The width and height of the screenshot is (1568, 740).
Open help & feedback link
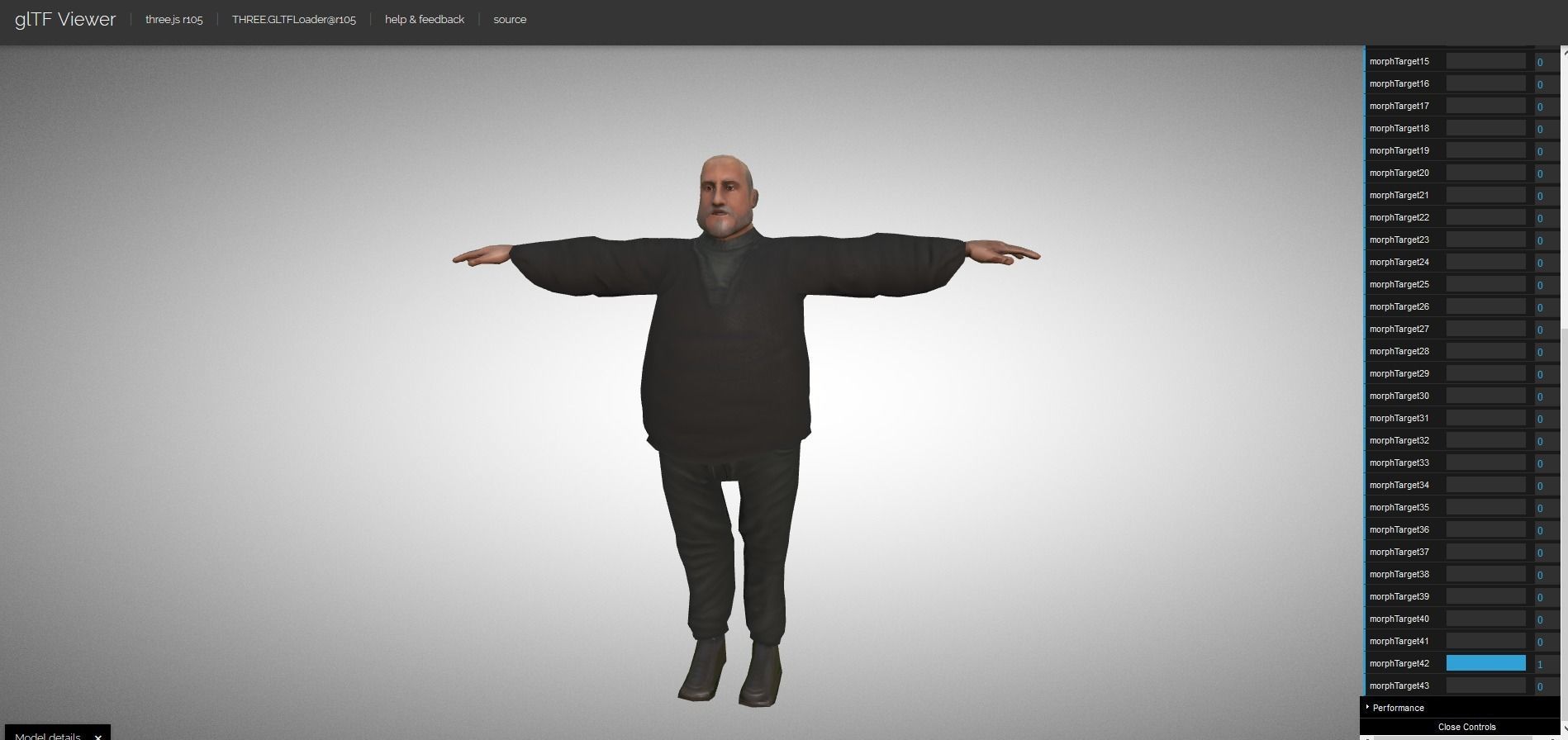[425, 19]
